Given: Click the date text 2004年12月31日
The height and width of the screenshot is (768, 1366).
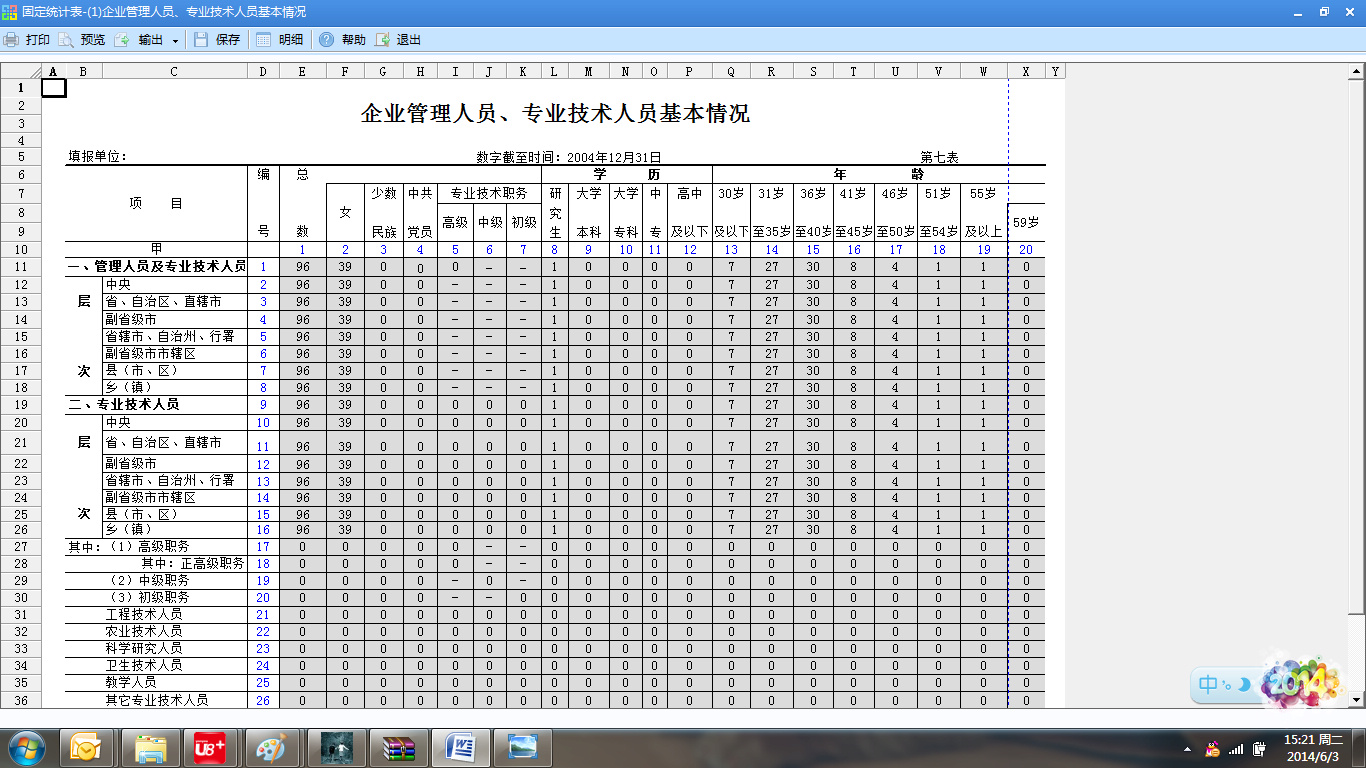Looking at the screenshot, I should pyautogui.click(x=614, y=157).
